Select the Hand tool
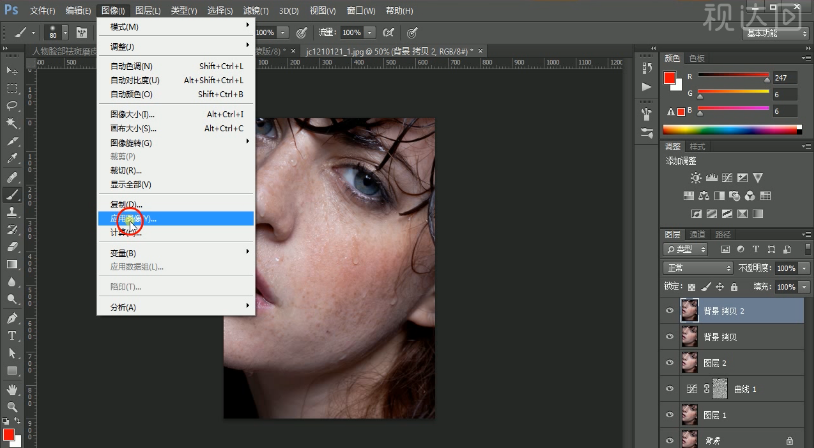814x448 pixels. tap(12, 389)
